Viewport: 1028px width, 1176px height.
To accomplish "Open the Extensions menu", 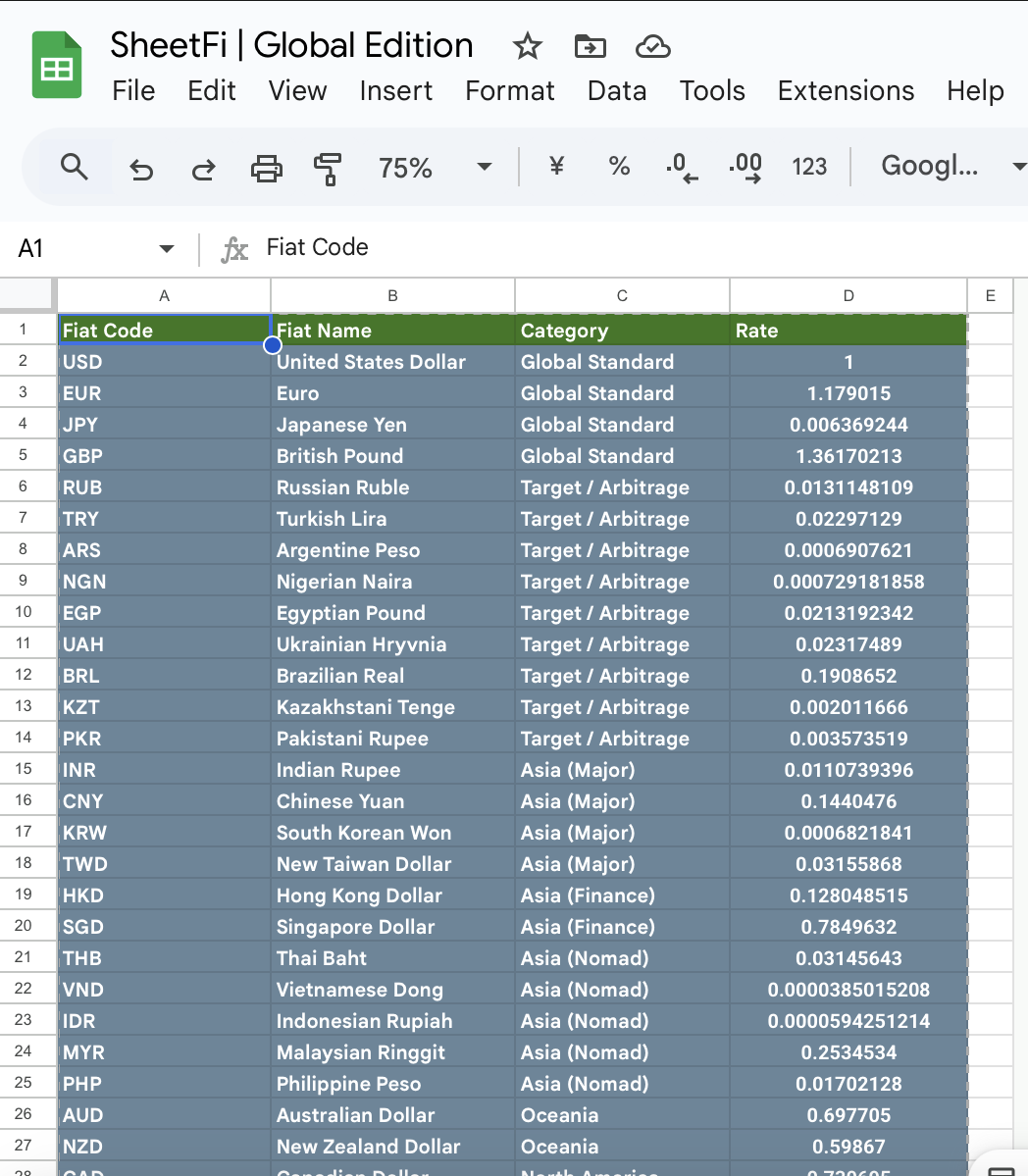I will pos(846,91).
